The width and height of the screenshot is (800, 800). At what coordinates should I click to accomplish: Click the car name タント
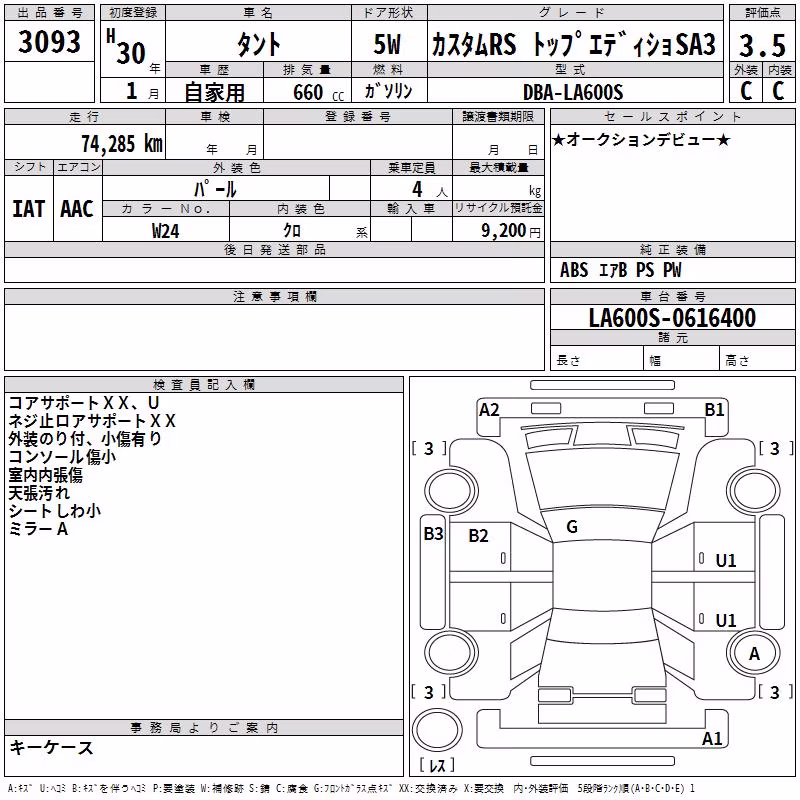pos(258,44)
